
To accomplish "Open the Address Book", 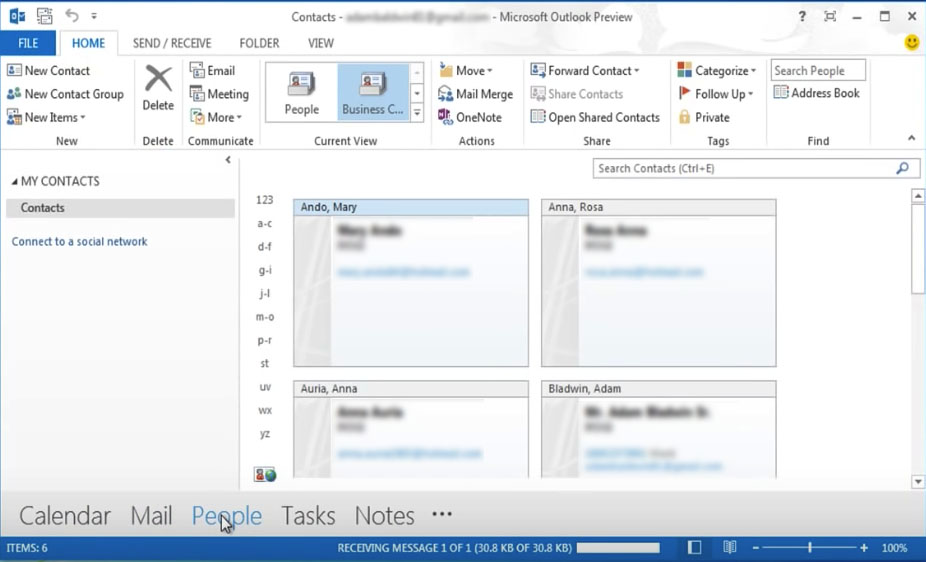I will (817, 93).
